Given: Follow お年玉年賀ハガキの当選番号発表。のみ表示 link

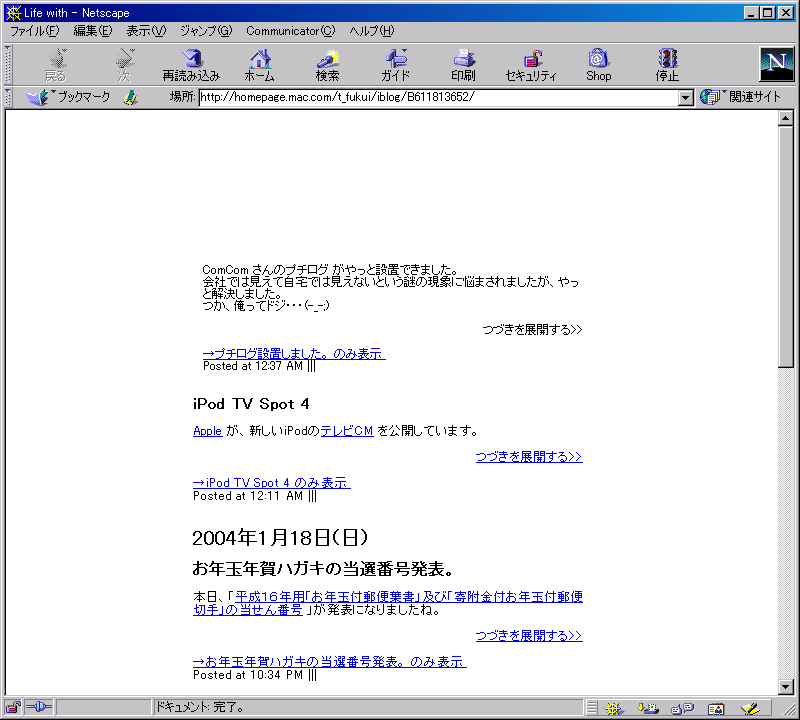Looking at the screenshot, I should (x=330, y=662).
